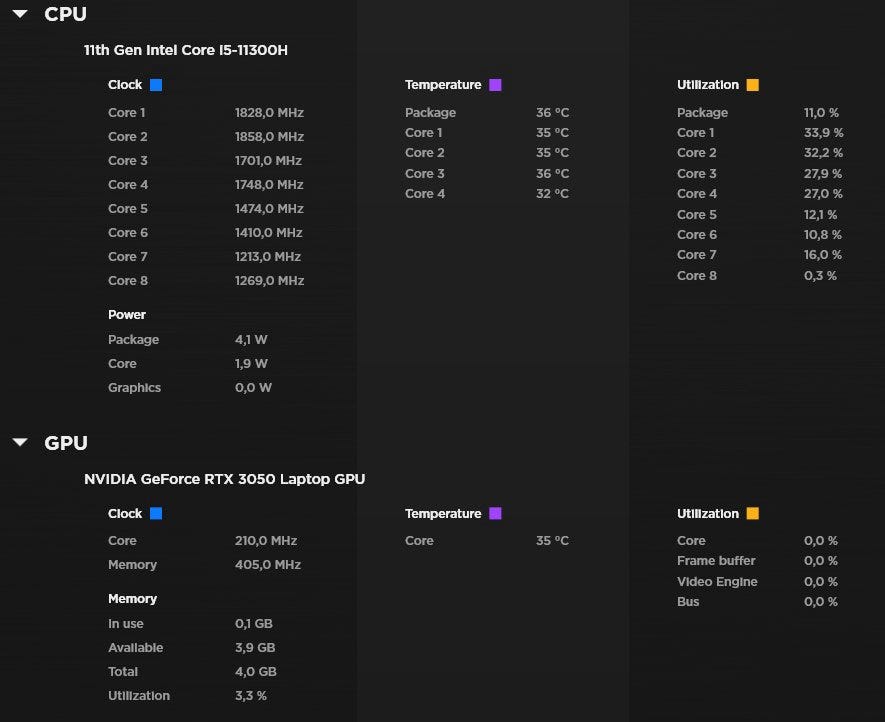Select GPU memory Available value 3,9 GB

click(x=255, y=647)
